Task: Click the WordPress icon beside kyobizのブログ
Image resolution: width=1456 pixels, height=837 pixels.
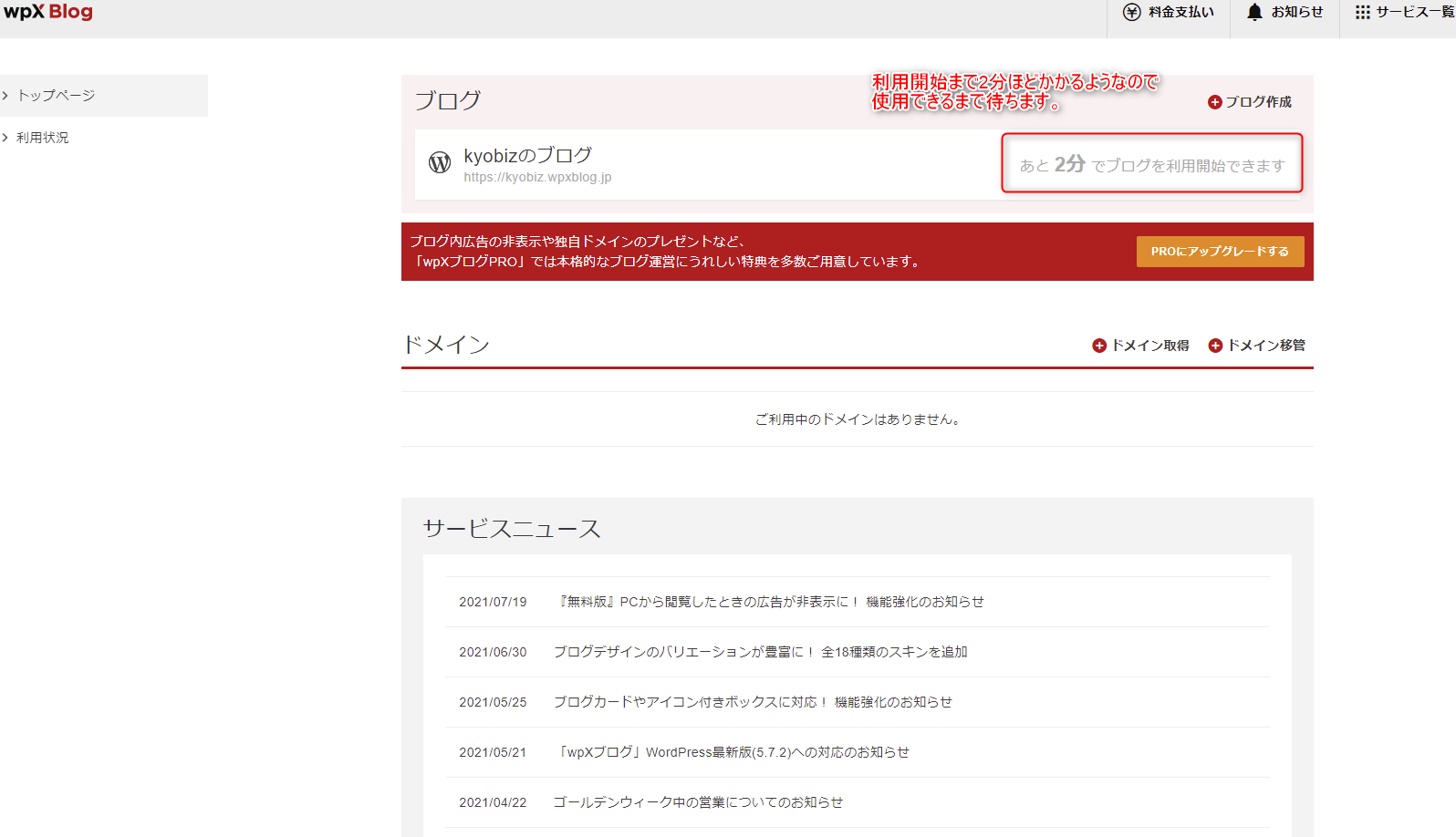Action: click(x=440, y=162)
